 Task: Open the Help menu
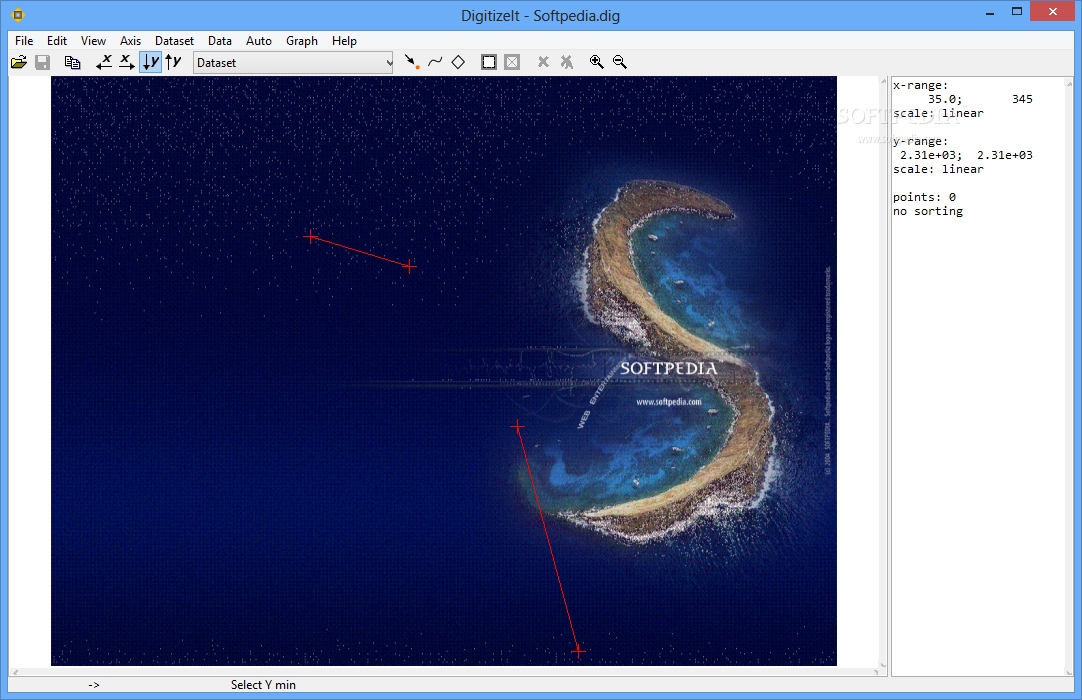tap(344, 41)
